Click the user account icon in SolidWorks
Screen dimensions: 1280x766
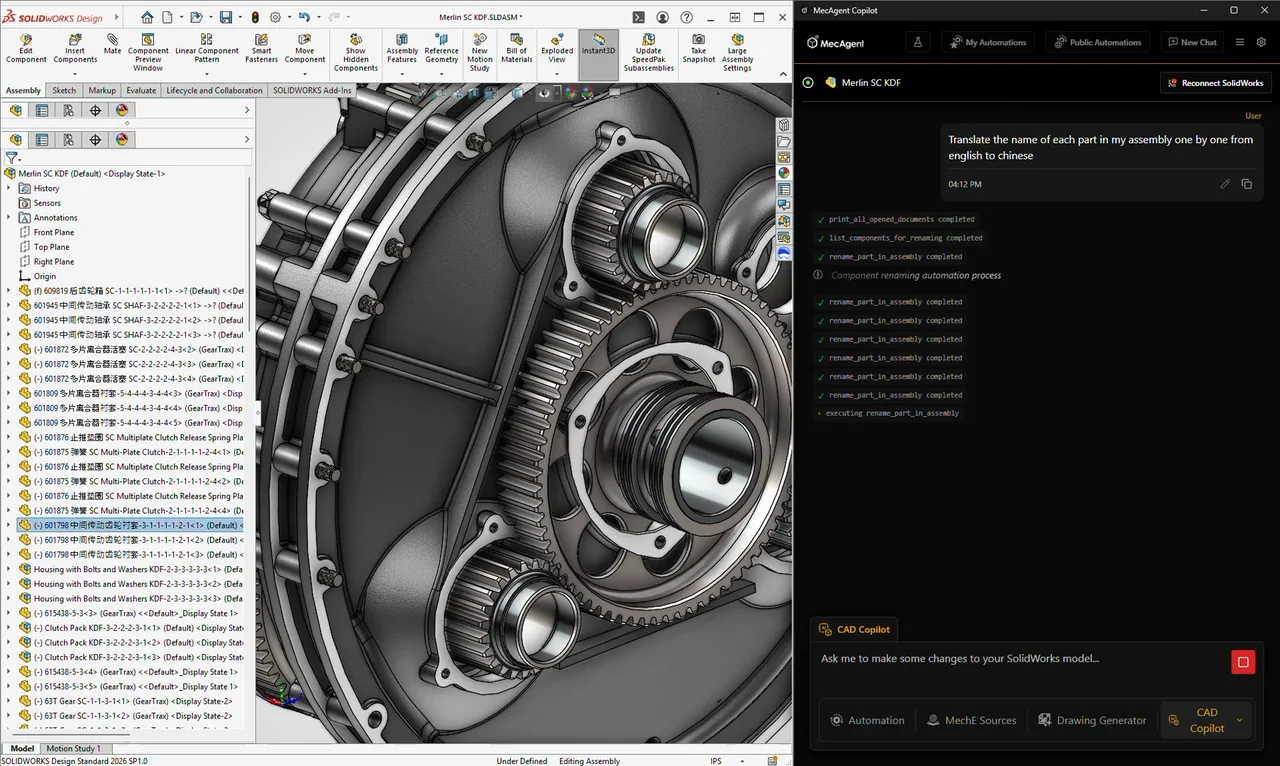pos(663,17)
